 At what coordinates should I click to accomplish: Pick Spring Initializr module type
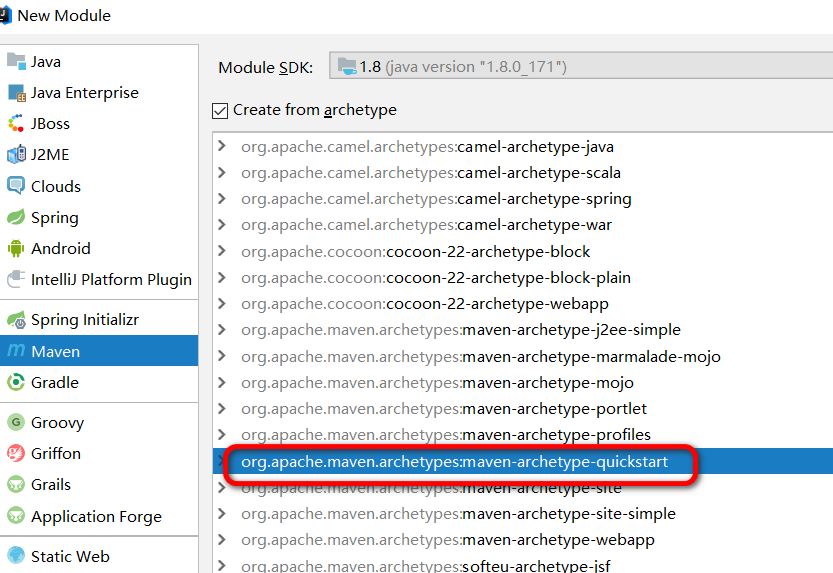click(99, 319)
